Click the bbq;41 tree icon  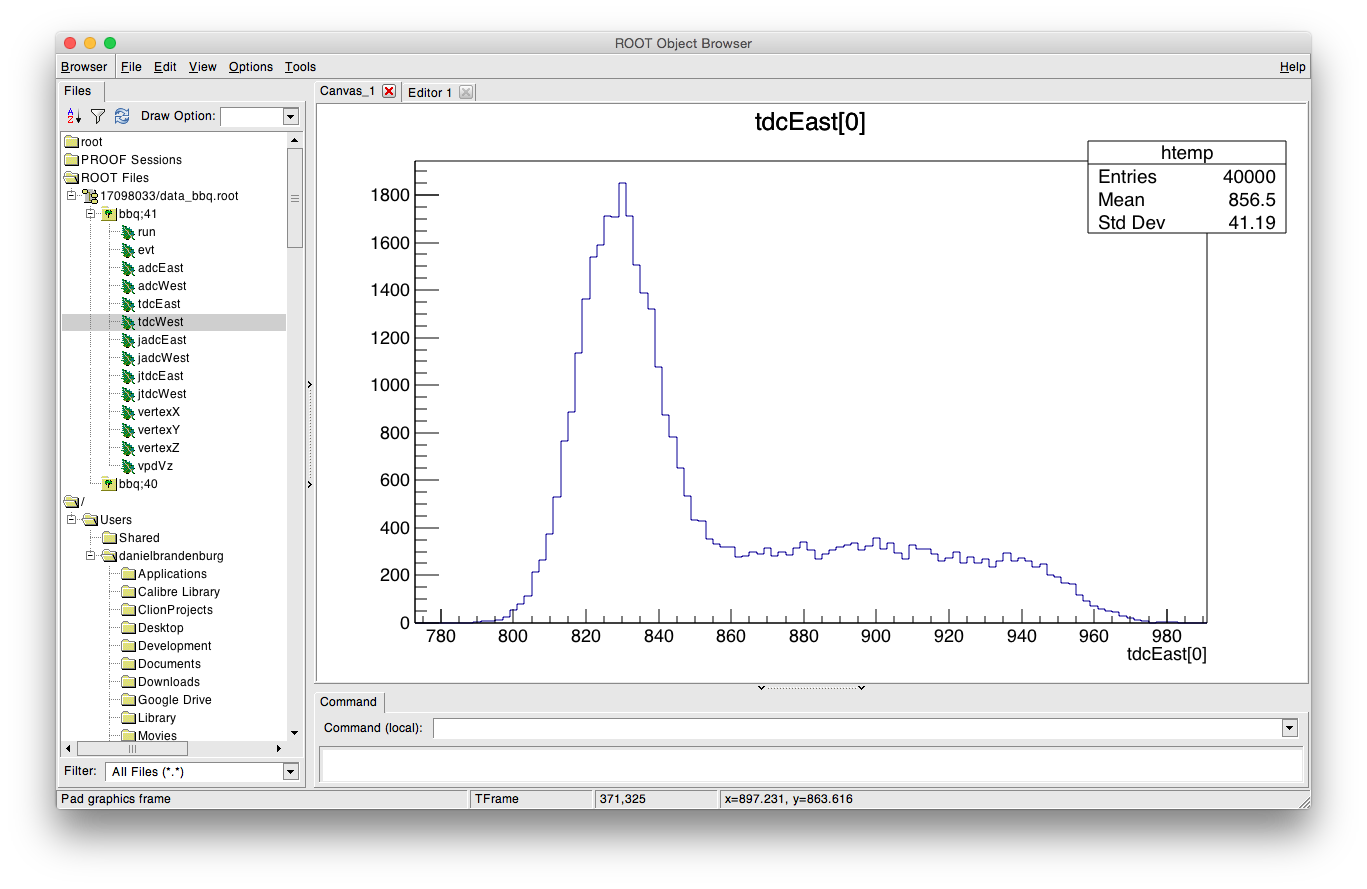pyautogui.click(x=109, y=214)
